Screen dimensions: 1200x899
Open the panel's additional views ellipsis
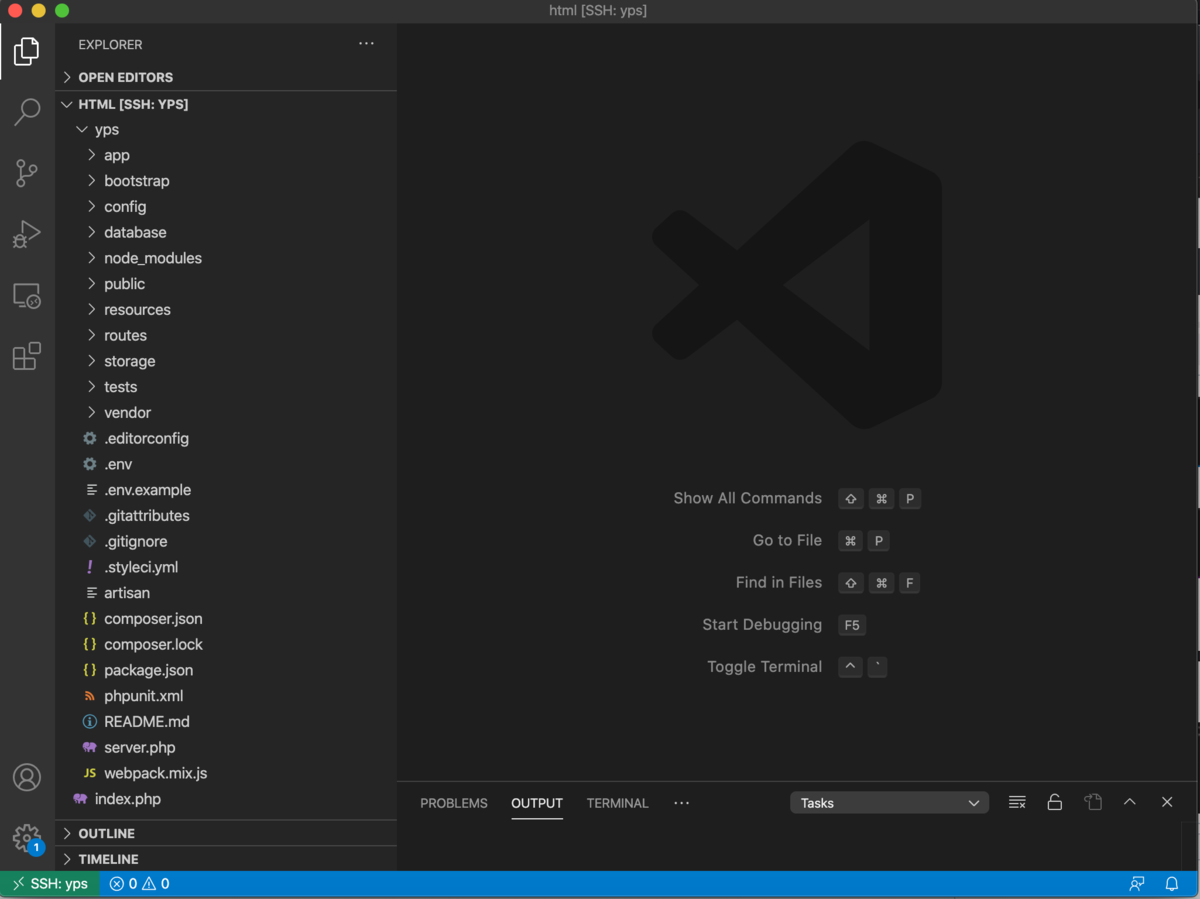click(682, 802)
